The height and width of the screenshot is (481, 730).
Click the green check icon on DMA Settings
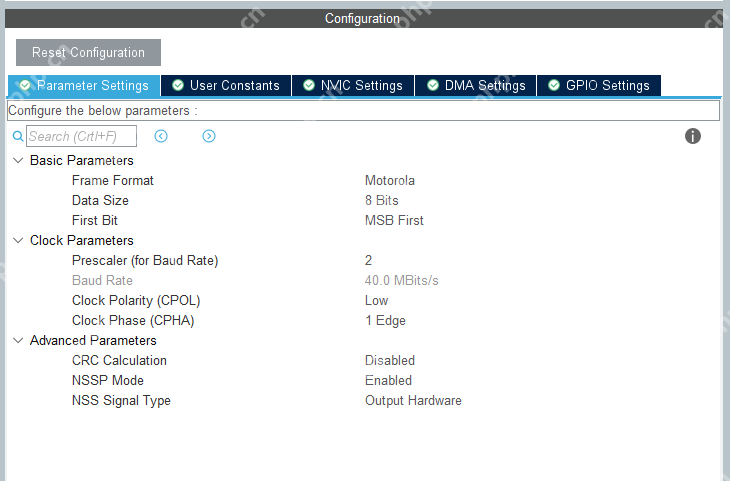click(433, 86)
